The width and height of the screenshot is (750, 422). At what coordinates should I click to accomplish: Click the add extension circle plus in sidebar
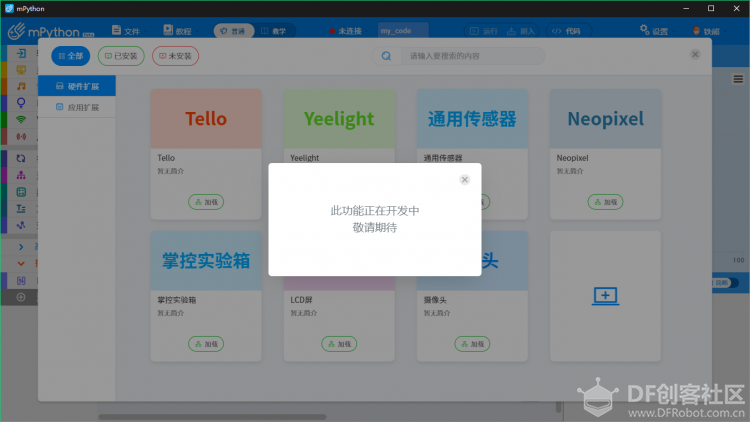(21, 298)
